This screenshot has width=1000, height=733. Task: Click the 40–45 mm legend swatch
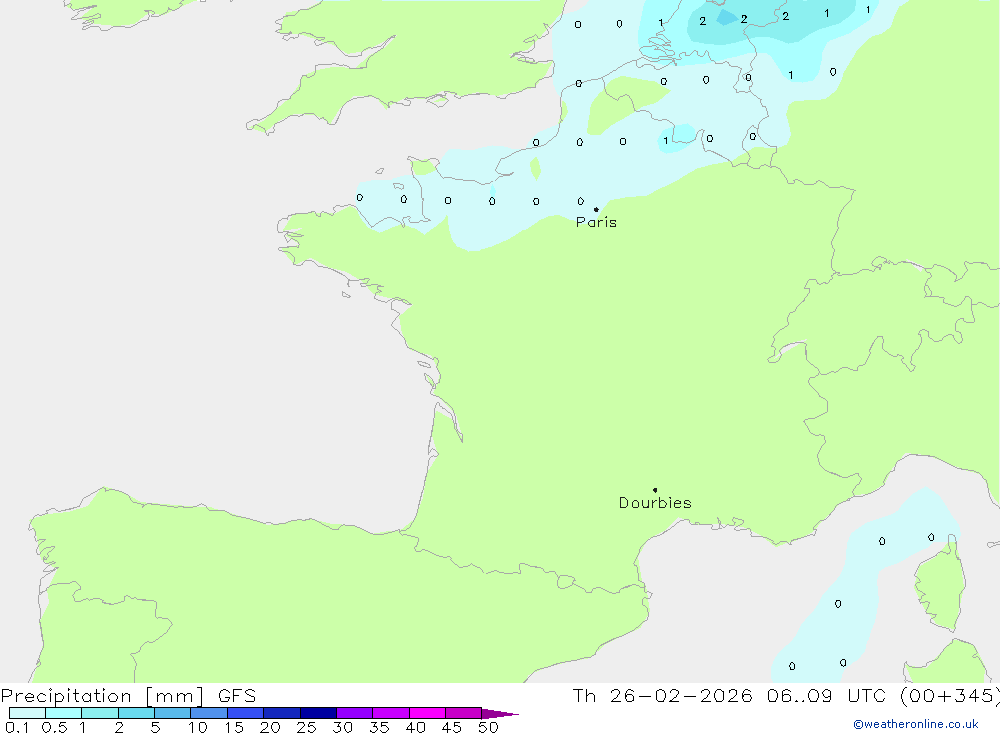(427, 713)
